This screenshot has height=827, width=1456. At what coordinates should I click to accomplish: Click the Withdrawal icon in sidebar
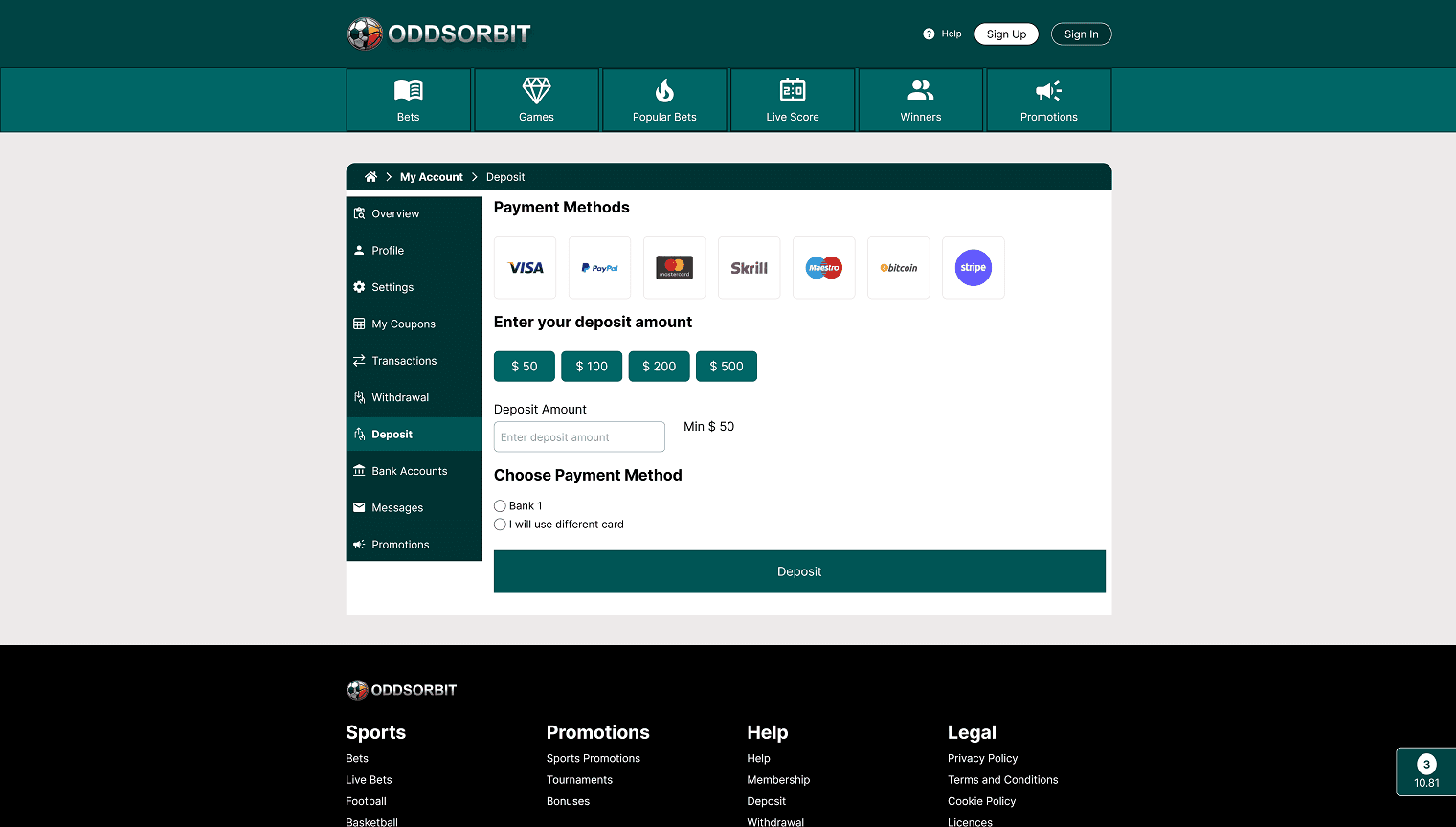click(359, 397)
